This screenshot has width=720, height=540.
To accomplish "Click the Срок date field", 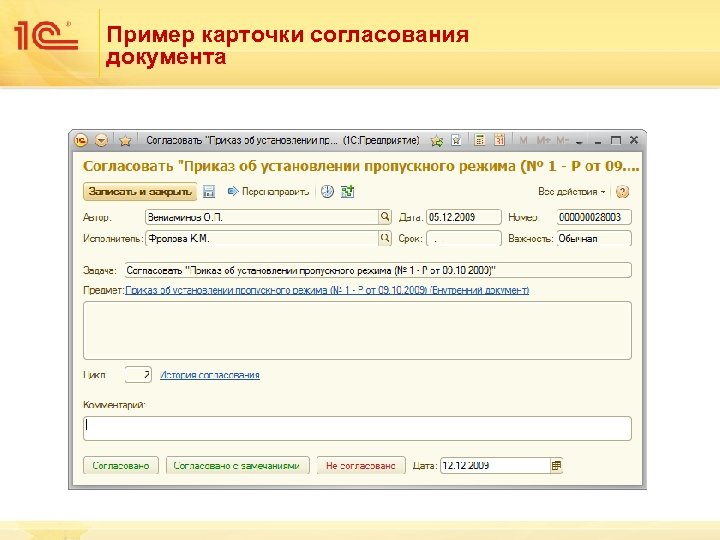I will 464,238.
